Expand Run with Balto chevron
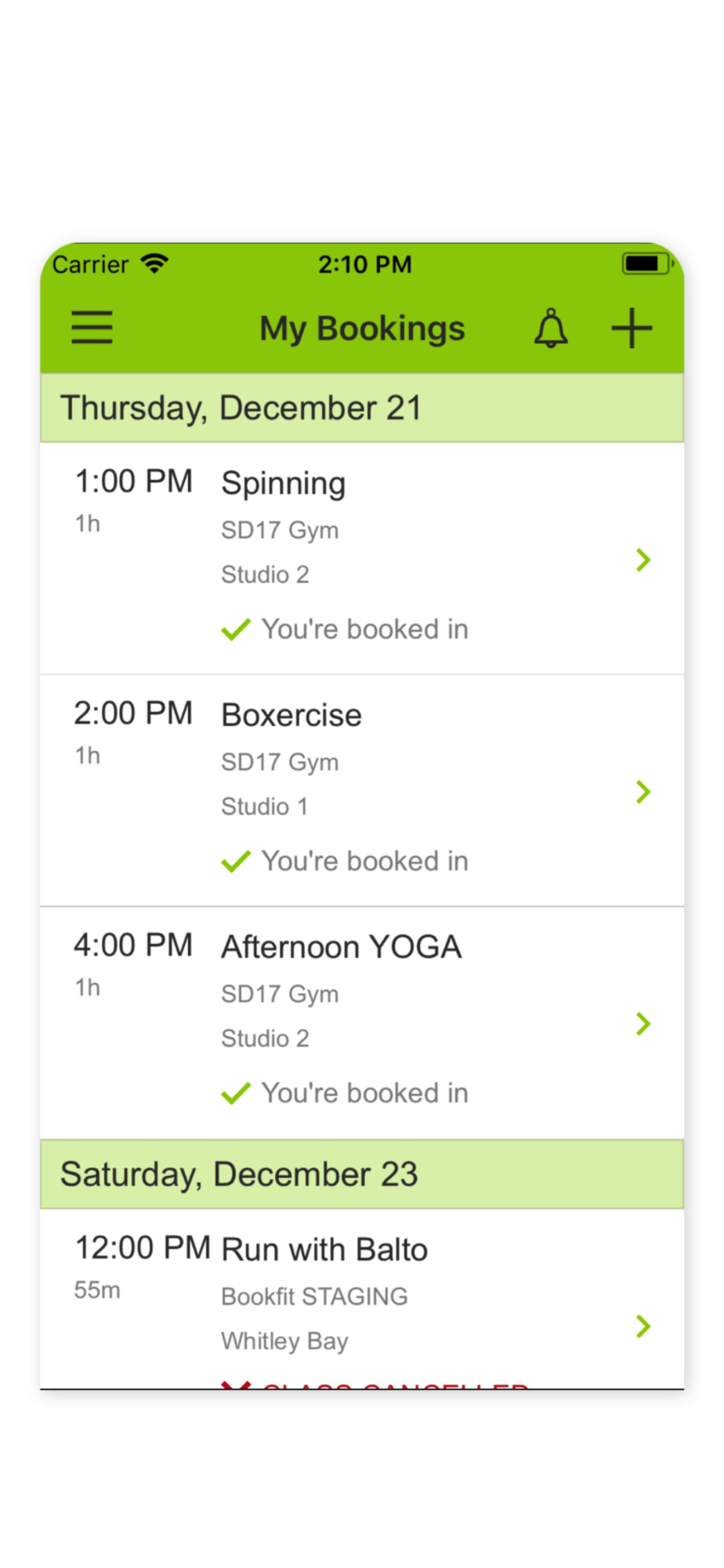Screen dimensions: 724x1568 click(643, 1327)
